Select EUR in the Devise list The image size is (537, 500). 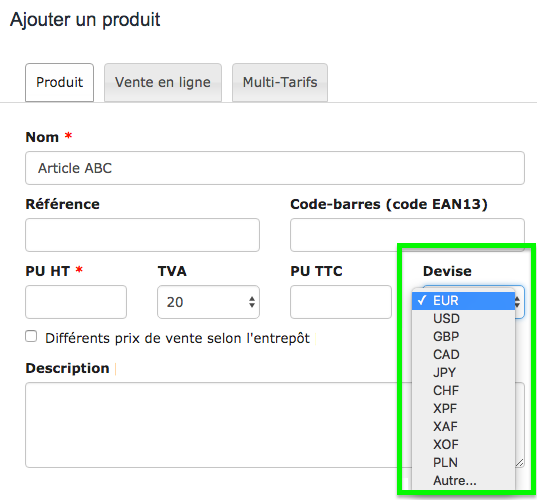pyautogui.click(x=463, y=301)
